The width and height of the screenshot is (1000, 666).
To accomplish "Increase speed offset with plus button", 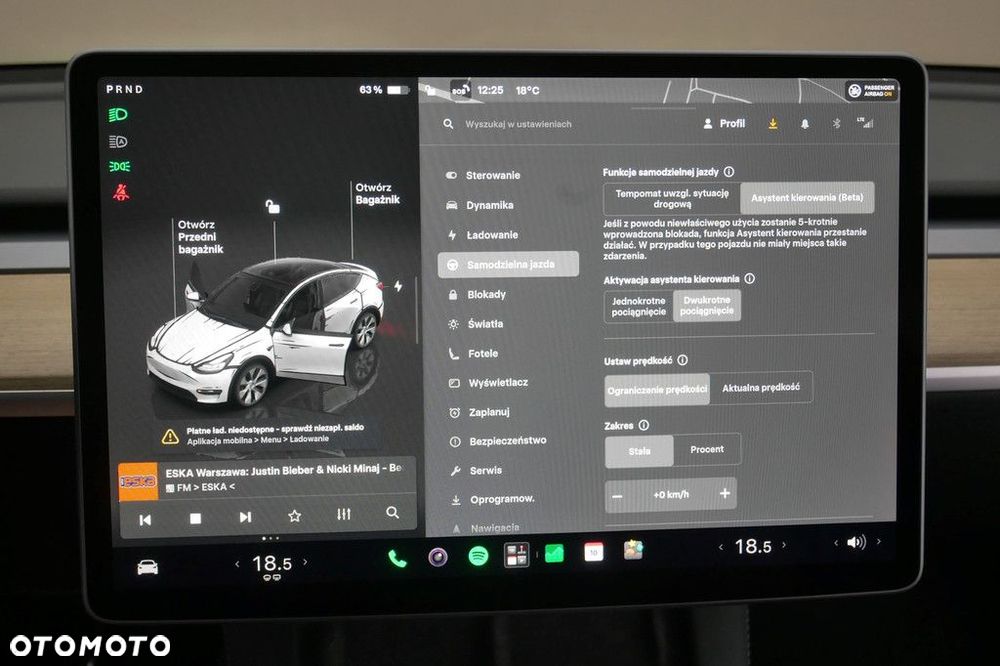I will [x=724, y=493].
